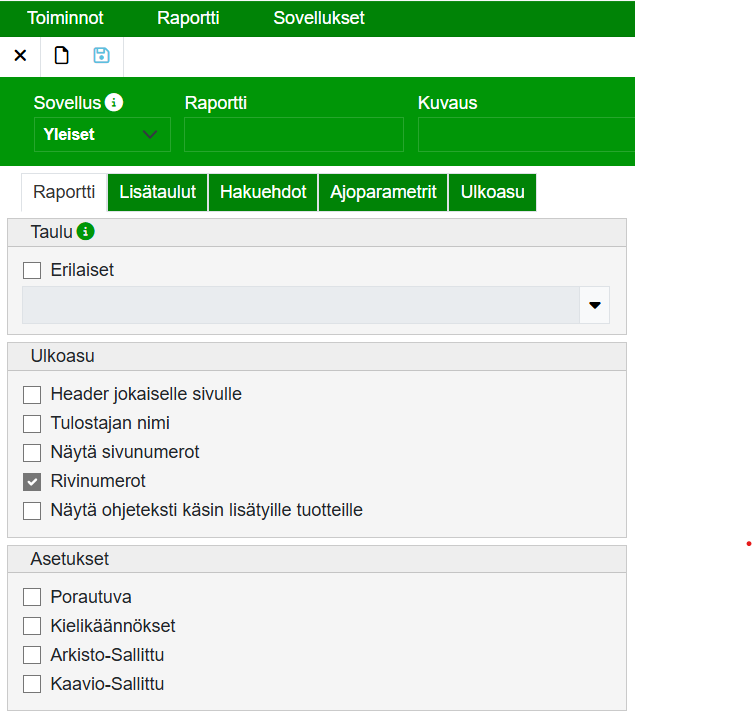Select the Hakuehdot tab
The image size is (753, 717).
[x=263, y=192]
